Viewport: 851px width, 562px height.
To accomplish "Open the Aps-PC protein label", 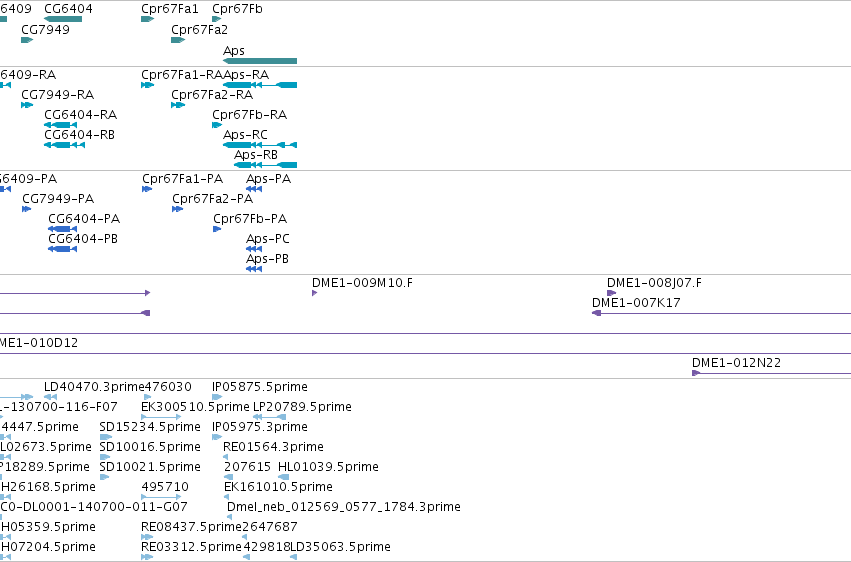I will tap(268, 239).
